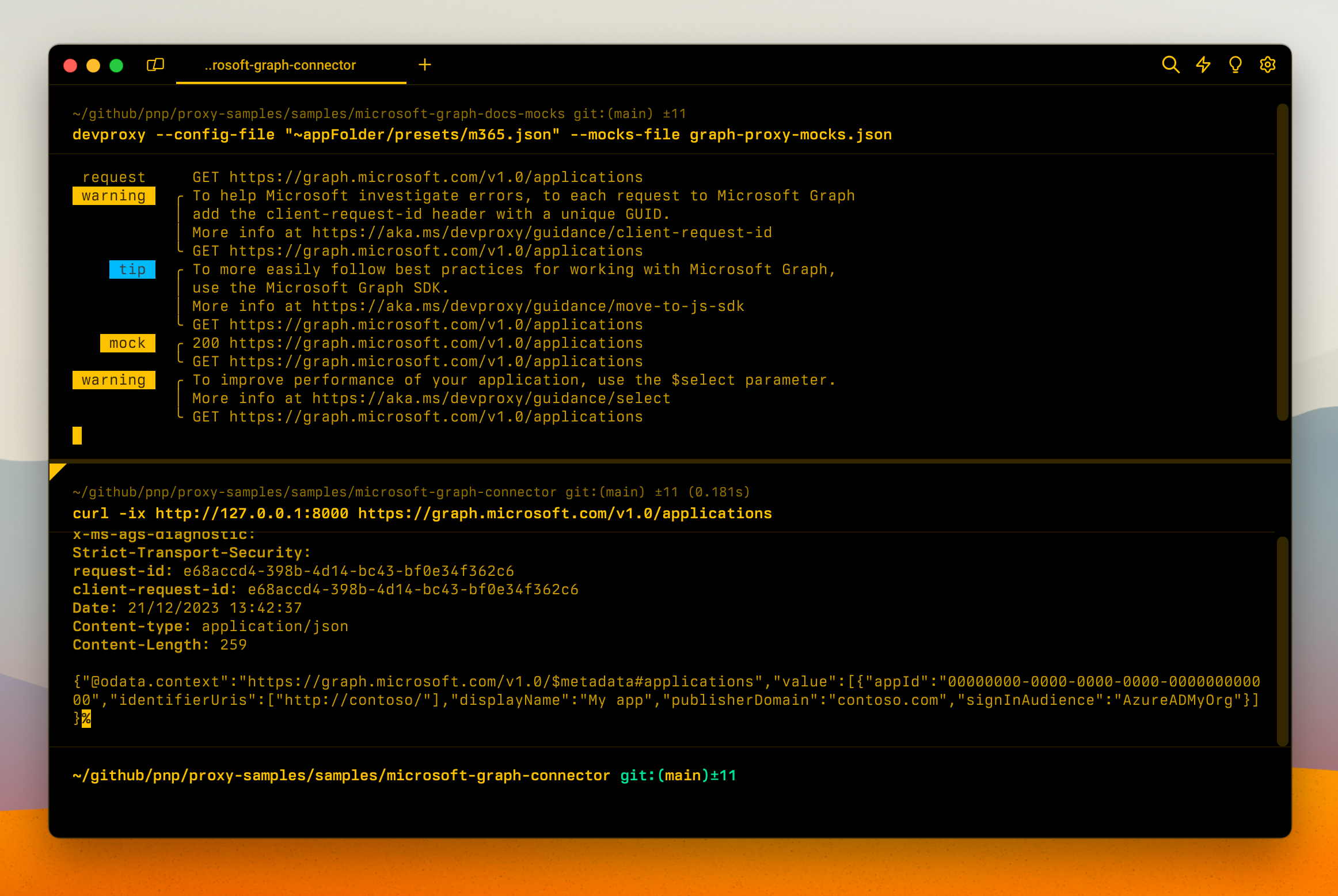Click the mock badge next to the 200 response
1338x896 pixels.
pyautogui.click(x=127, y=343)
